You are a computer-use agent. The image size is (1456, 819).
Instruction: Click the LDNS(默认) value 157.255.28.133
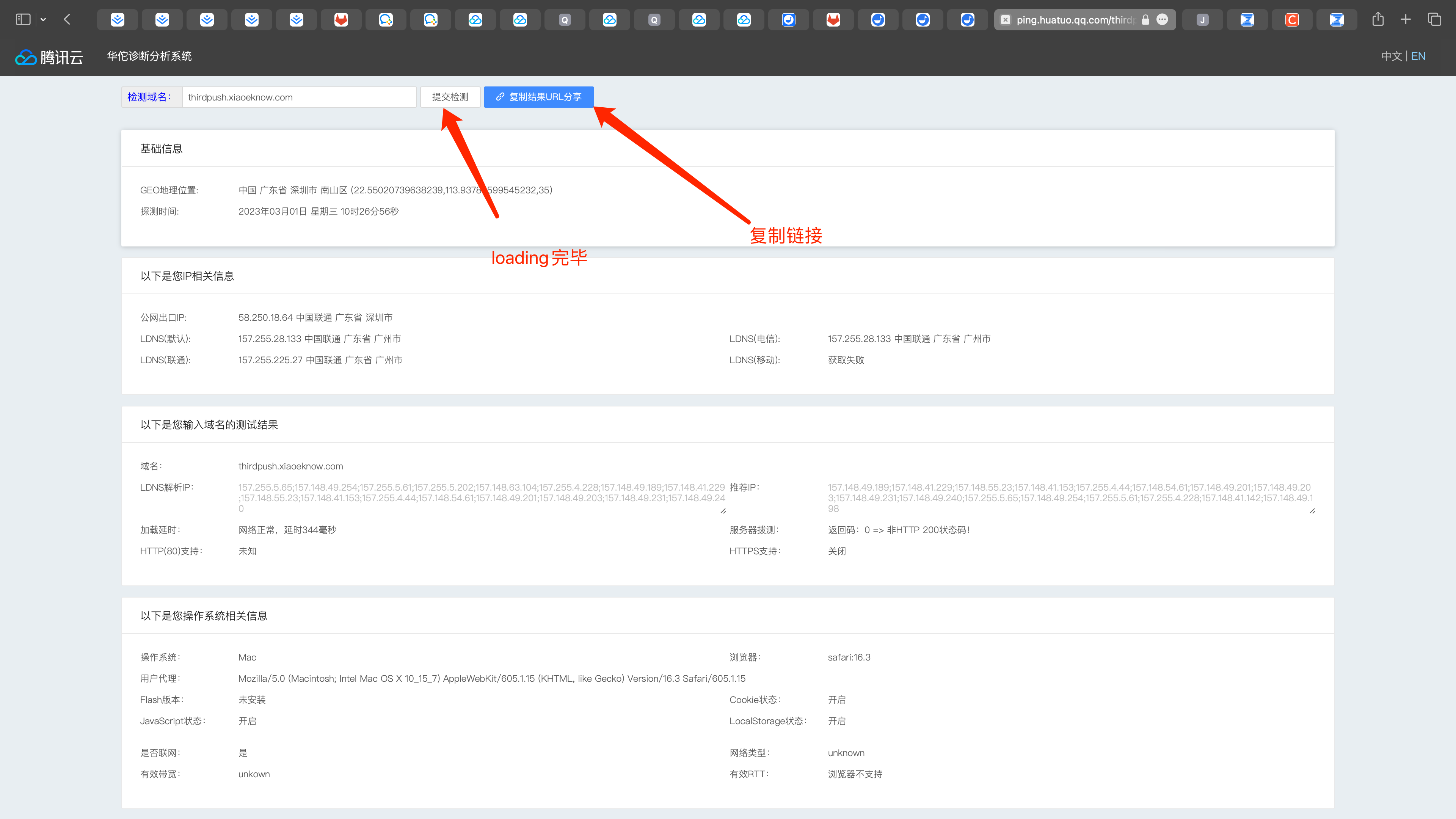pyautogui.click(x=319, y=339)
